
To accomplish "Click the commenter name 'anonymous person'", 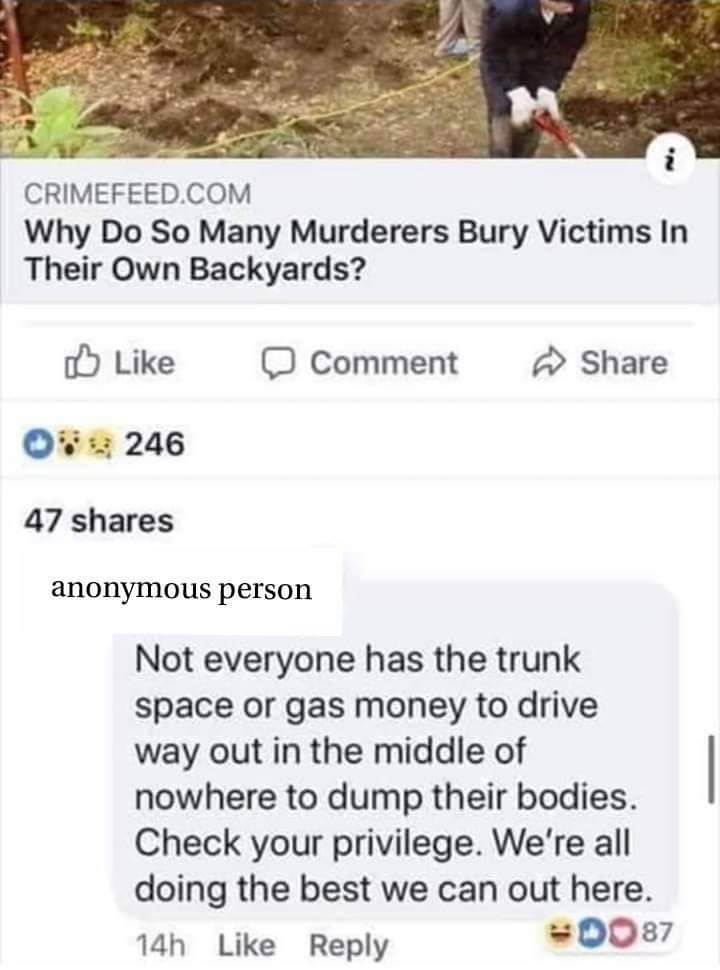I will 181,590.
